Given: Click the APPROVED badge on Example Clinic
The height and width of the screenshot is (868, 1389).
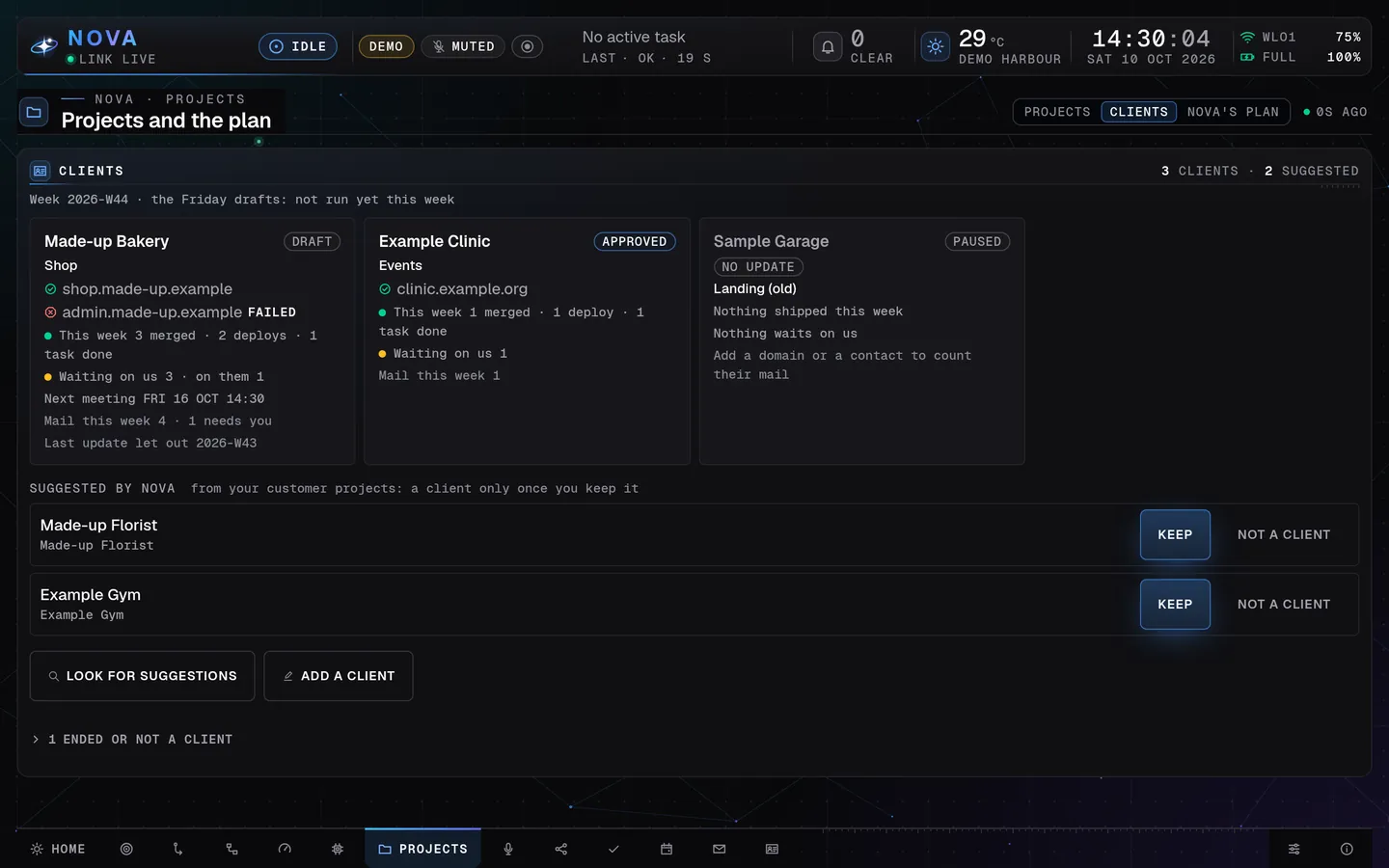Looking at the screenshot, I should [634, 241].
